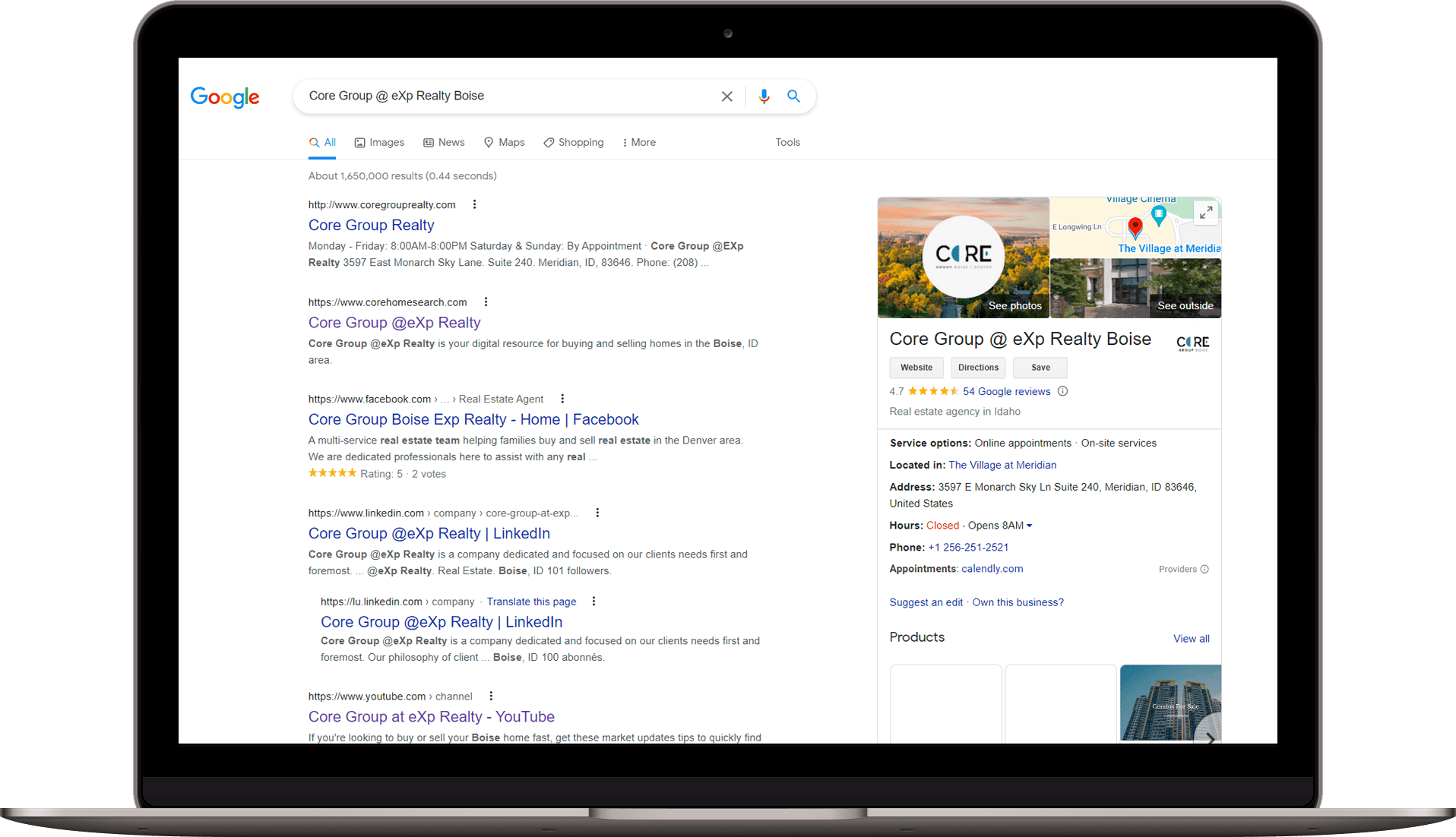Open Core Group Boise Exp Realty Facebook link
1456x837 pixels.
click(x=473, y=419)
